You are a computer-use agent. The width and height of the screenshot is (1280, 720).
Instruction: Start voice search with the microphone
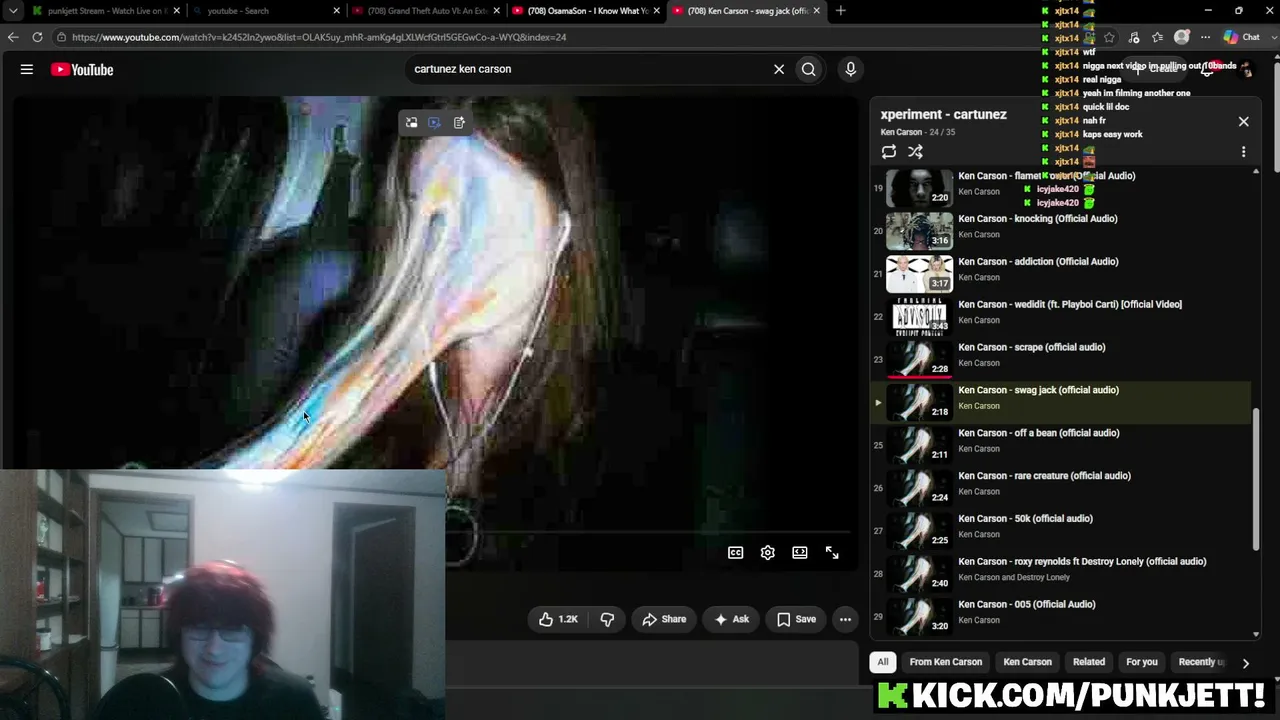coord(851,69)
